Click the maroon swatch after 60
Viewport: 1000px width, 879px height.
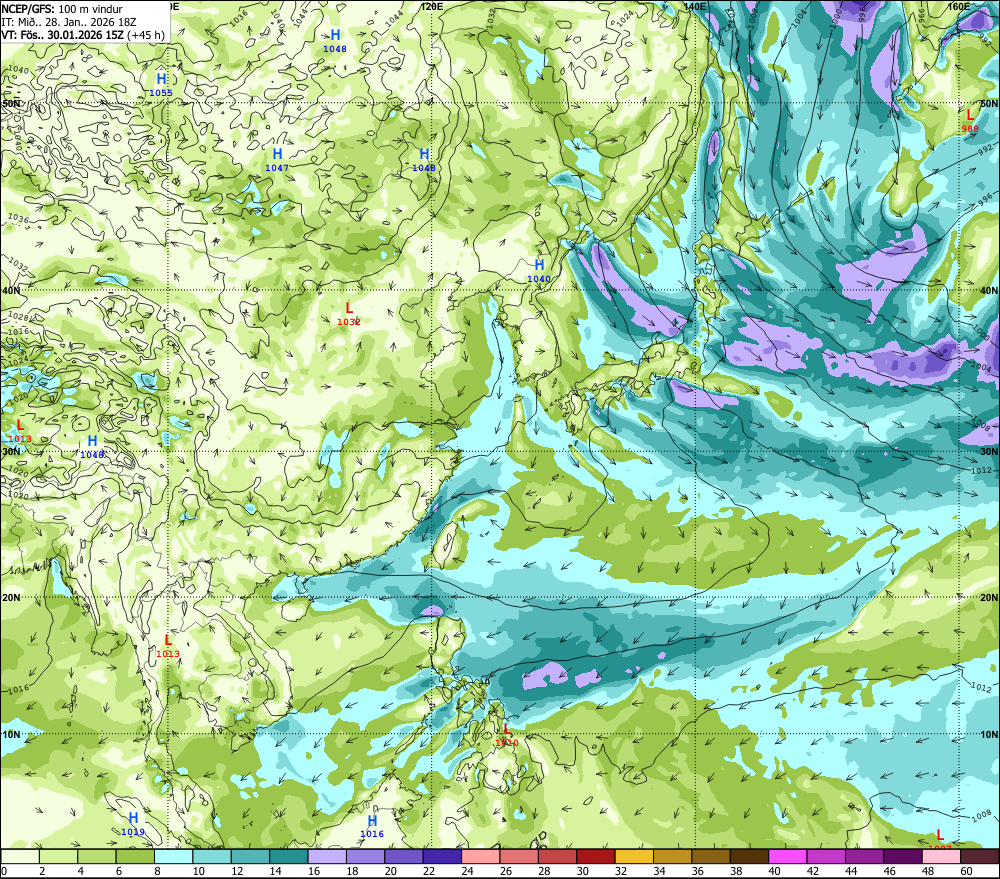pyautogui.click(x=980, y=856)
